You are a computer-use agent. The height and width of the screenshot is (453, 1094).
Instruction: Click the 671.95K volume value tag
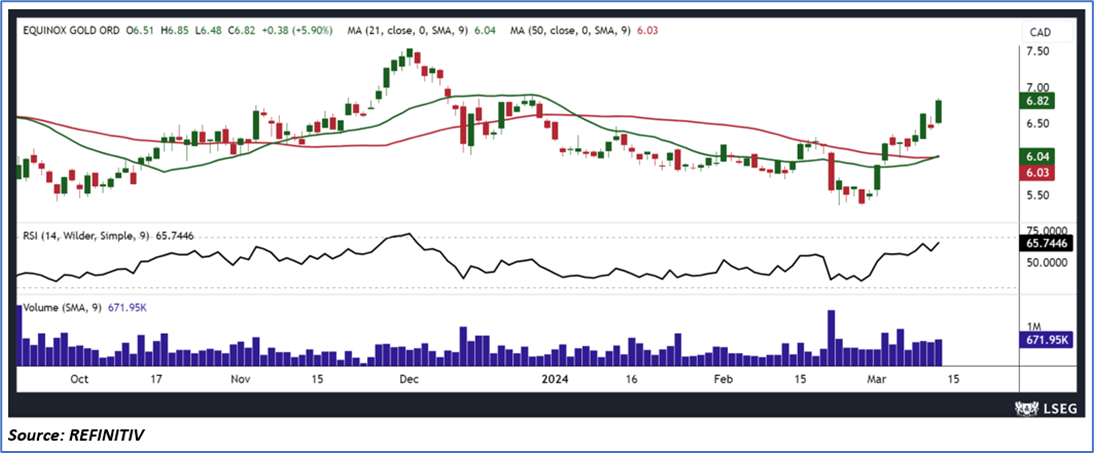1046,339
